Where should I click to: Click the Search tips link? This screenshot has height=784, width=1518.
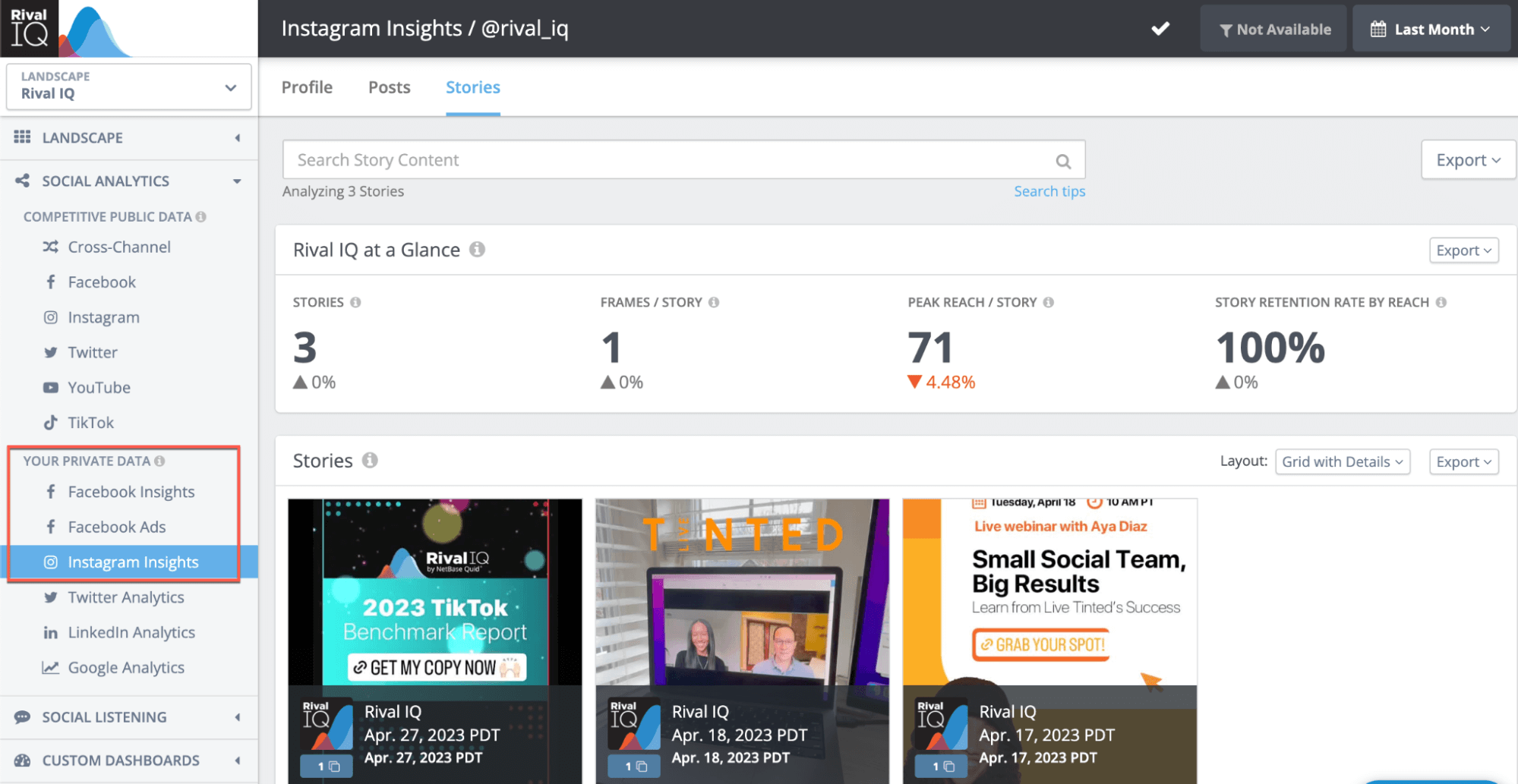[1049, 191]
